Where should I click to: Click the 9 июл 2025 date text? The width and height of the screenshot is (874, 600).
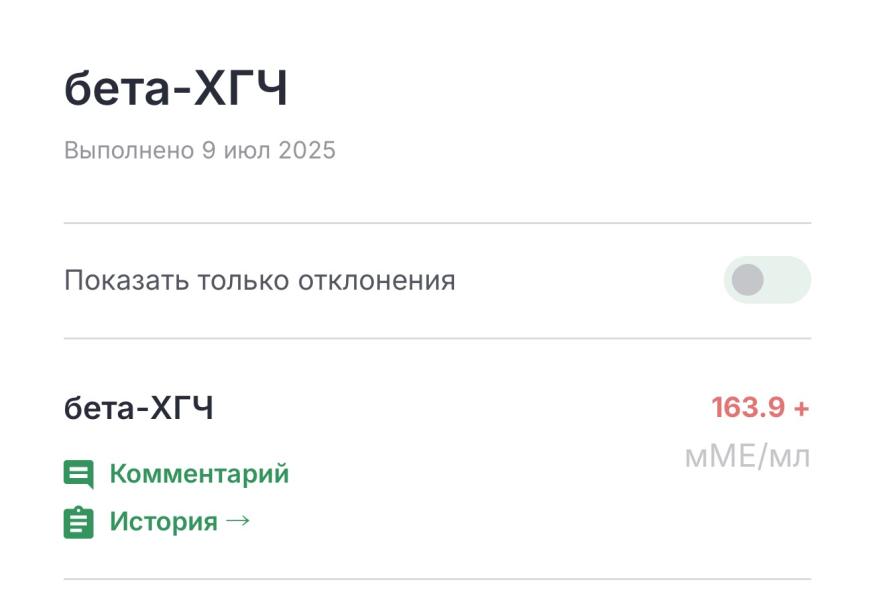tap(269, 151)
